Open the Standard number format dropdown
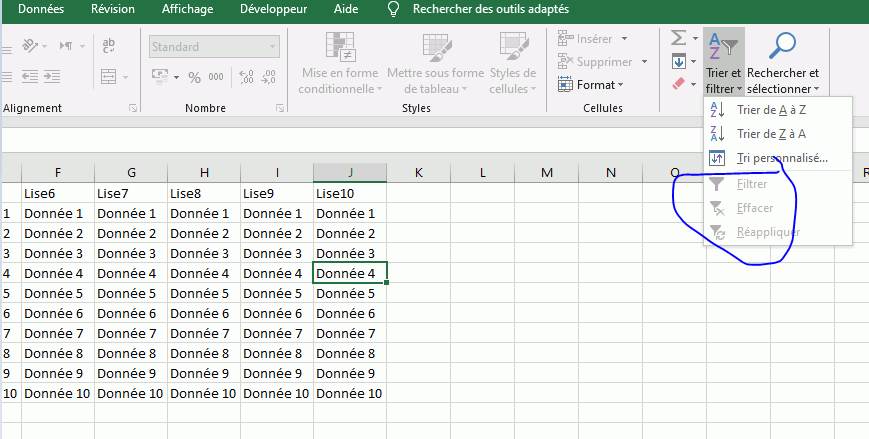The height and width of the screenshot is (439, 869). [x=271, y=47]
